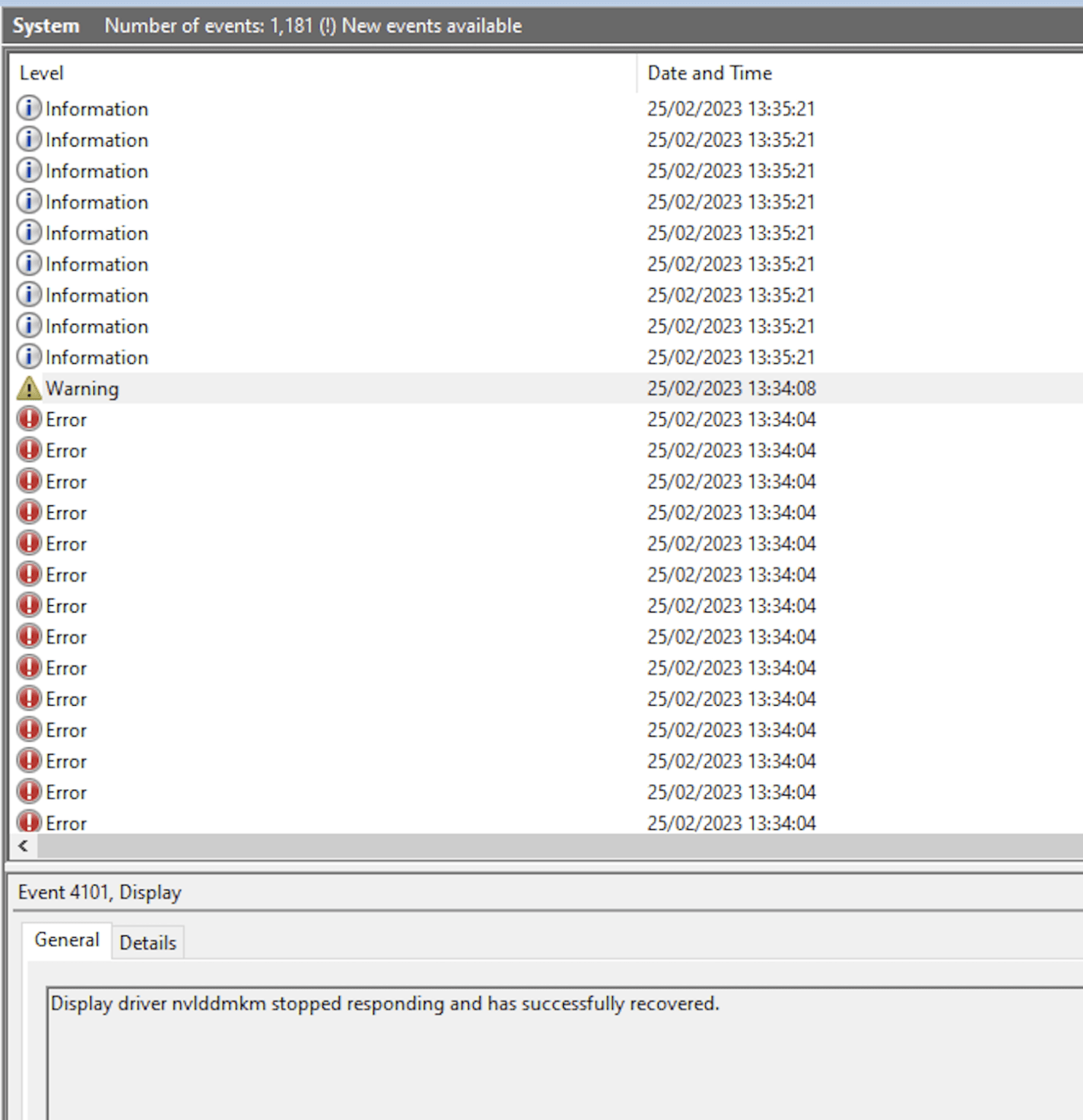Viewport: 1083px width, 1120px height.
Task: Select the last Error event row
Action: (292, 822)
